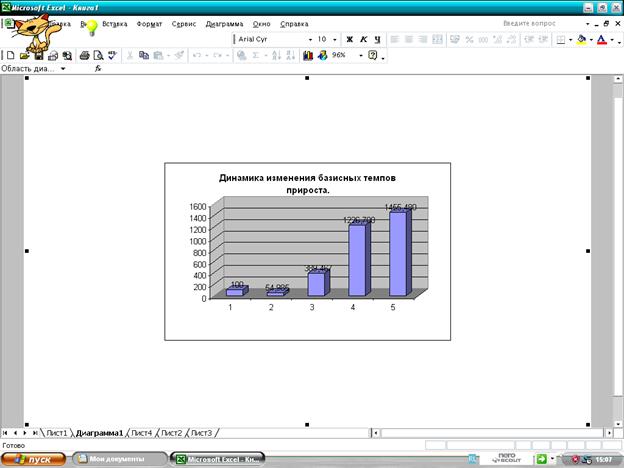Toggle bold formatting (Ж)
Image resolution: width=624 pixels, height=468 pixels.
coord(350,39)
